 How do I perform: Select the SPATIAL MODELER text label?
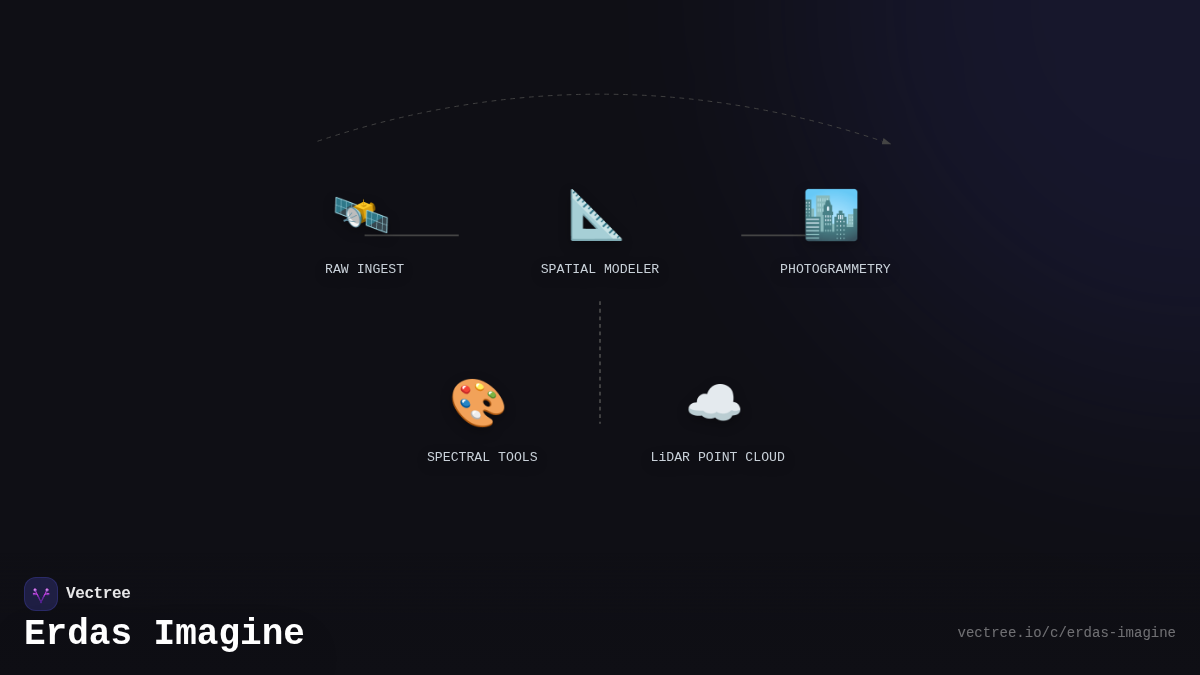[600, 269]
